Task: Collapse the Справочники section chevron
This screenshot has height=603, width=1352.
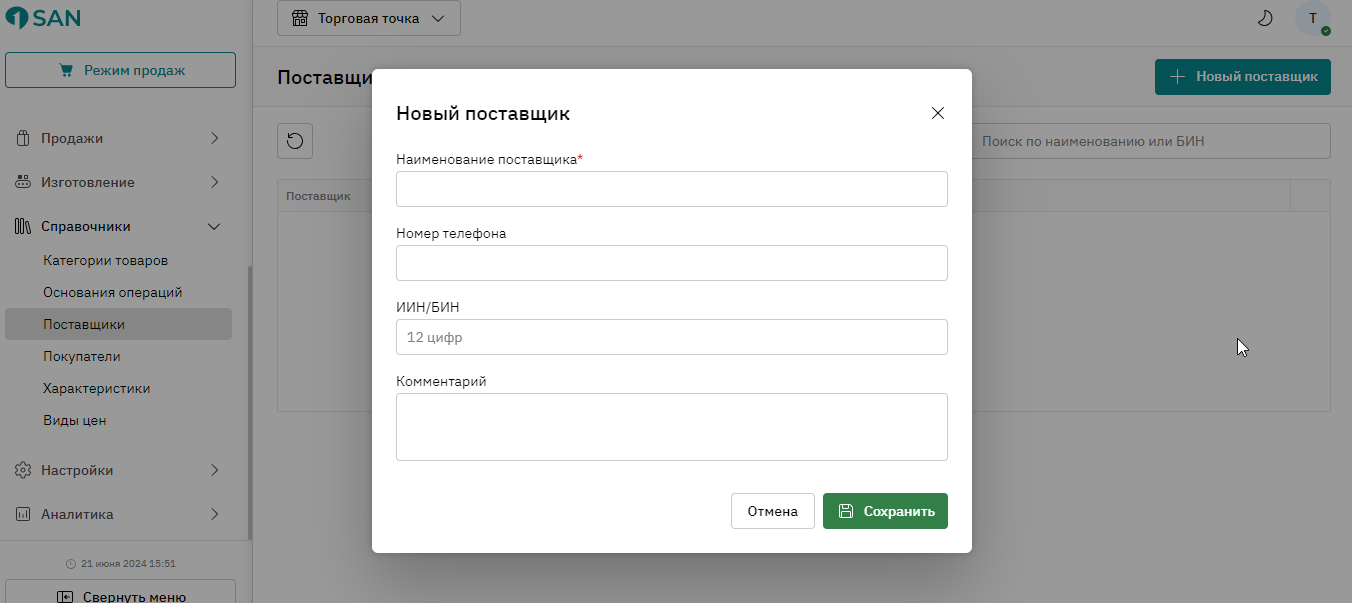Action: click(x=214, y=226)
